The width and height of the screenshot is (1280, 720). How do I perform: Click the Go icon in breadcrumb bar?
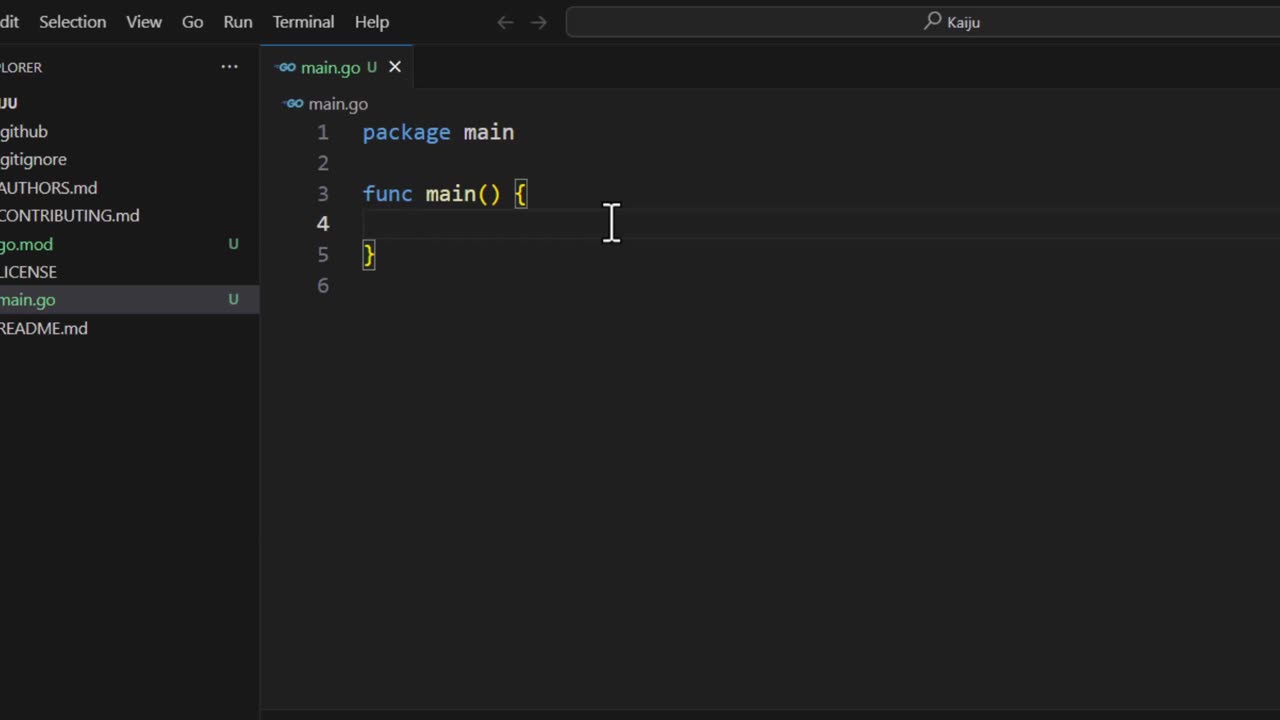click(293, 103)
